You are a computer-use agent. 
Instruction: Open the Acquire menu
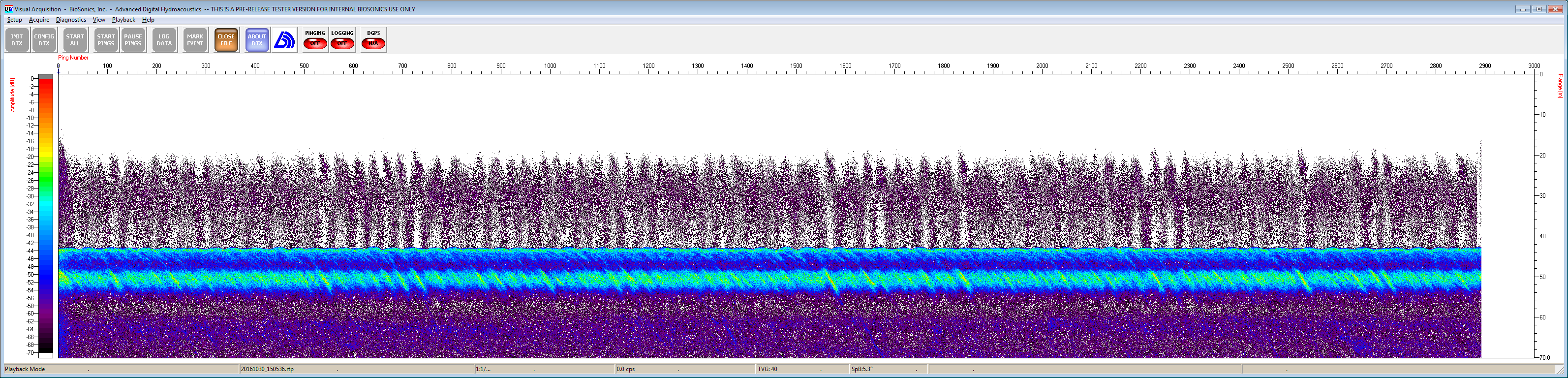click(39, 20)
